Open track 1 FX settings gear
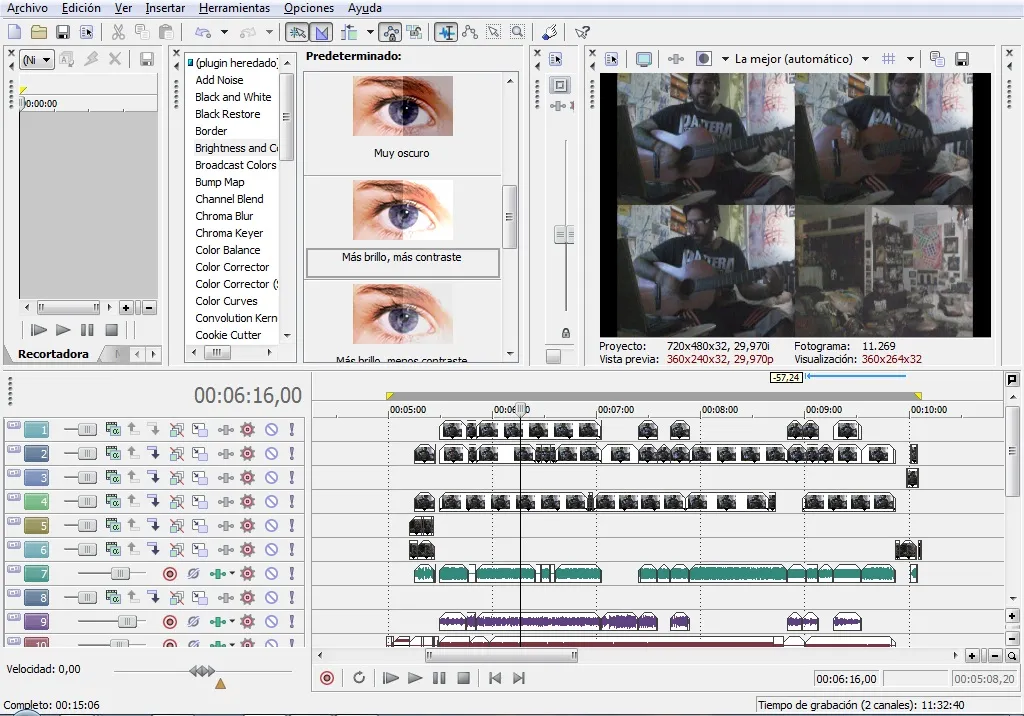The height and width of the screenshot is (716, 1024). [x=248, y=430]
